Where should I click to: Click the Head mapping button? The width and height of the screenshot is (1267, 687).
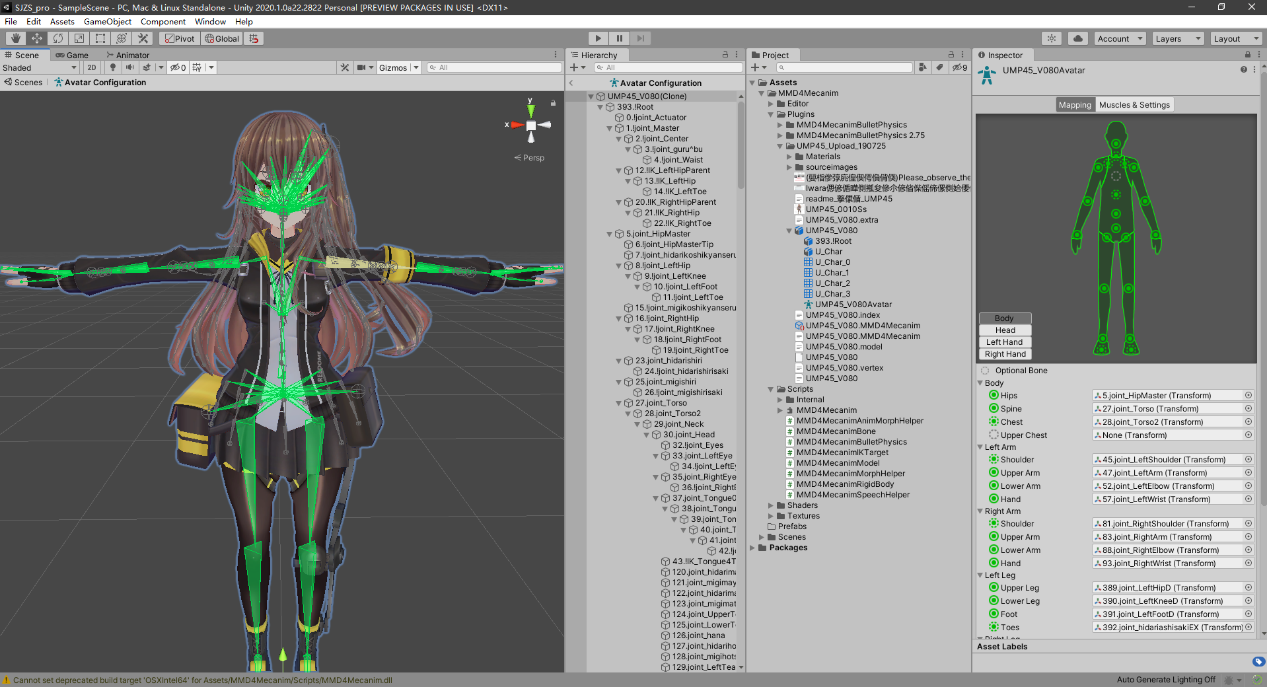tap(1005, 330)
